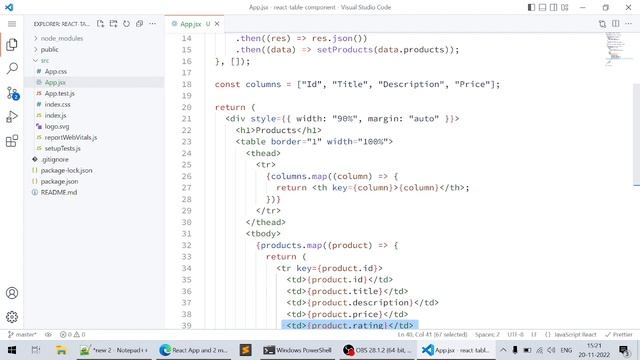Click the editor vertical scrollbar
640x360 pixels.
tap(637, 135)
